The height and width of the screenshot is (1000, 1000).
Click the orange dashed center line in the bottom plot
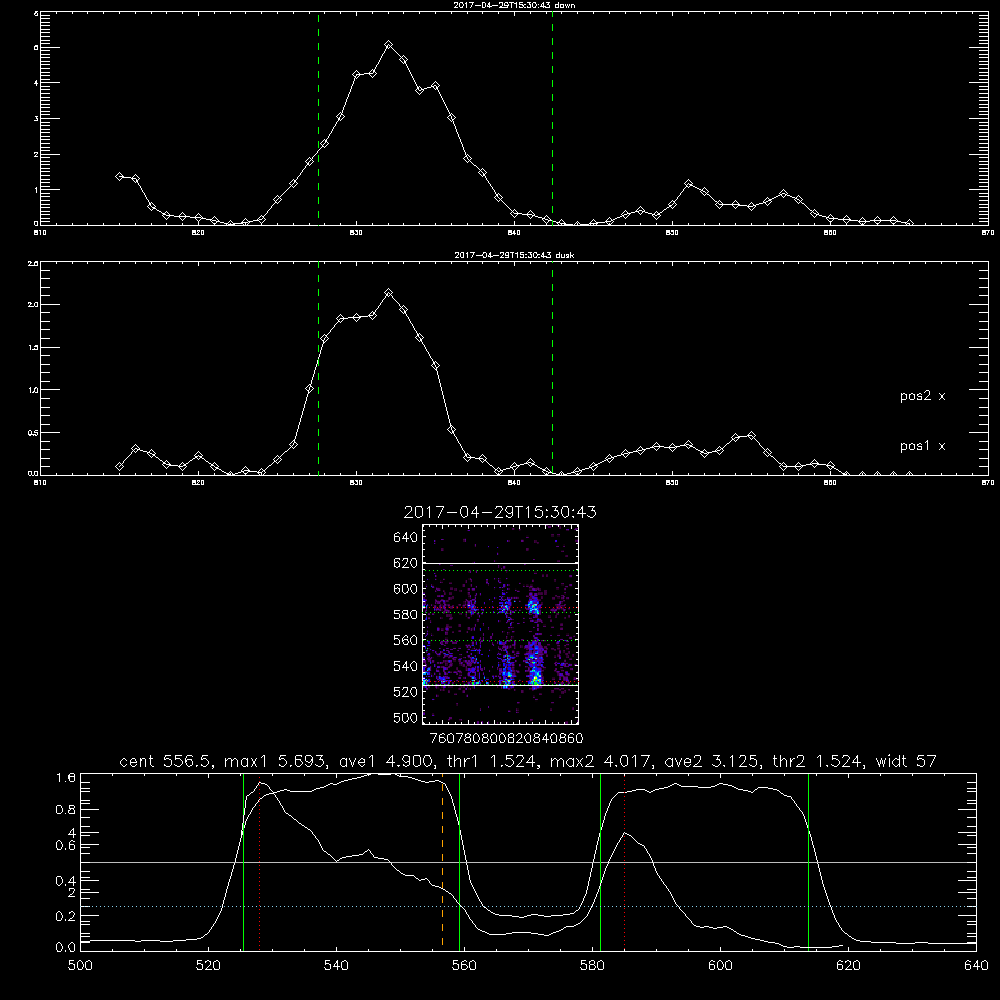coord(443,861)
